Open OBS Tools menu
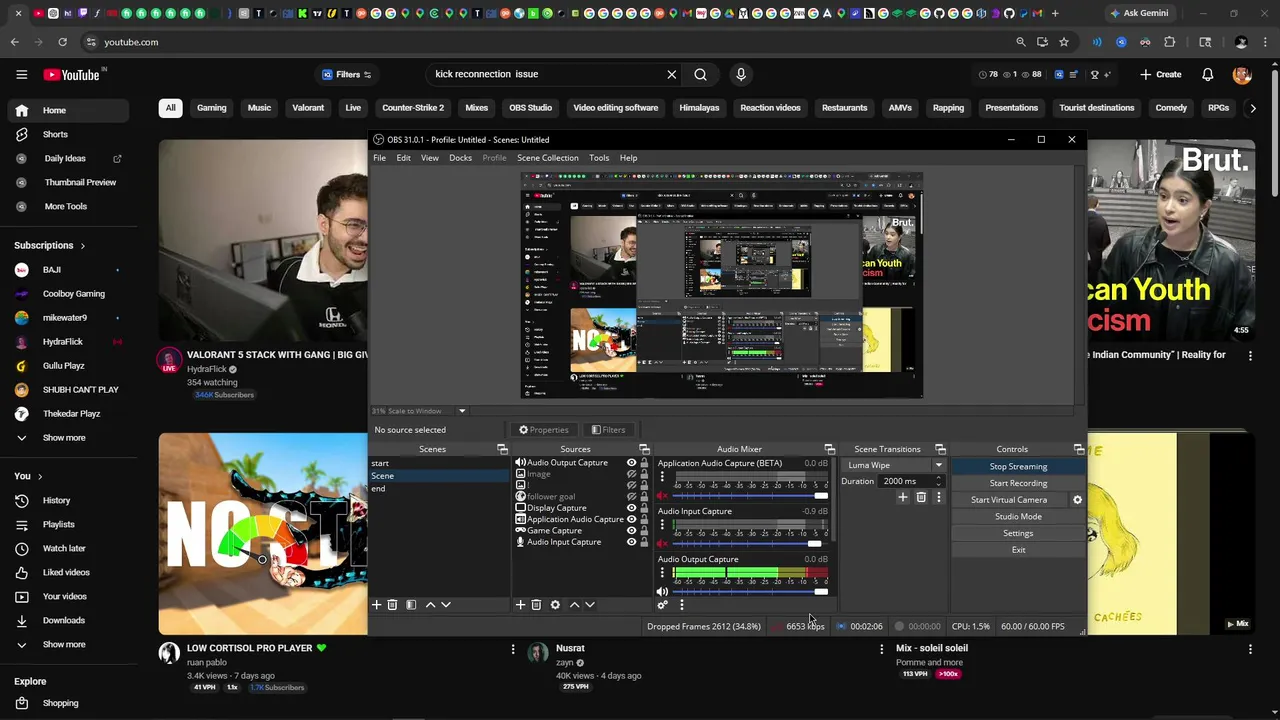 point(599,158)
